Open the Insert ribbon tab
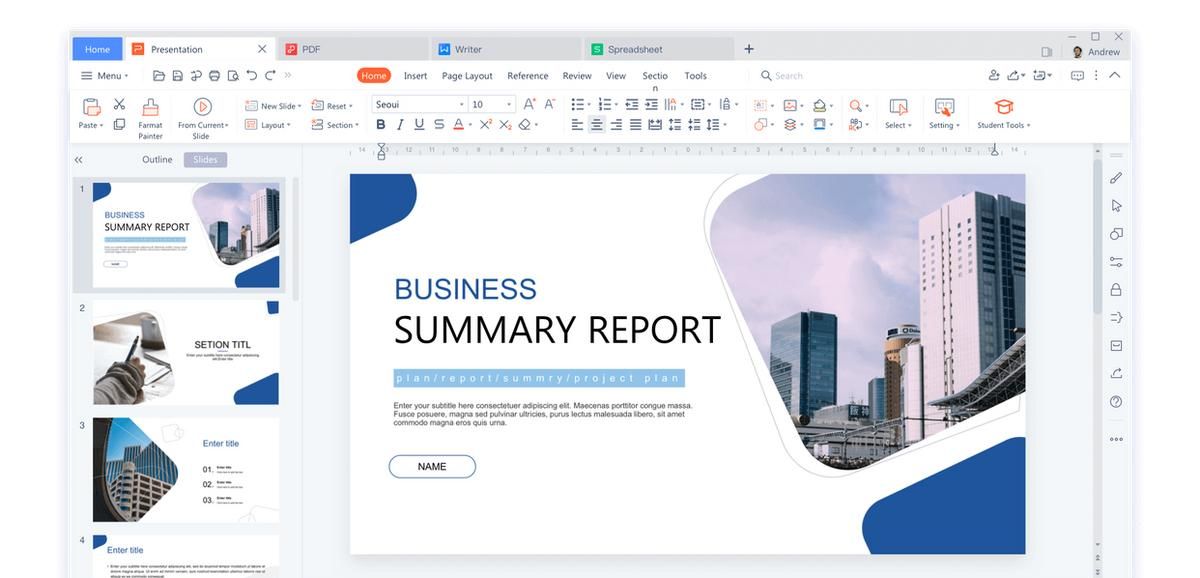The width and height of the screenshot is (1200, 578). (415, 76)
